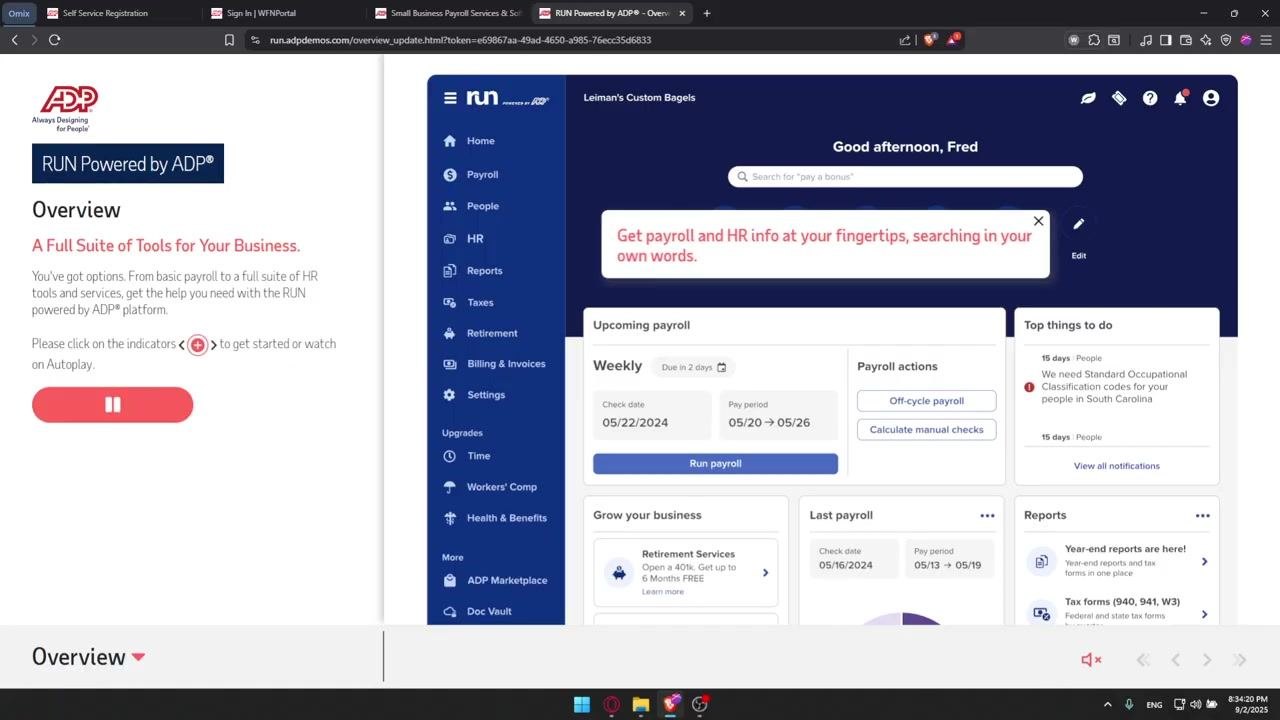Screen dimensions: 1280x720
Task: Click the payroll search field
Action: pos(905,177)
